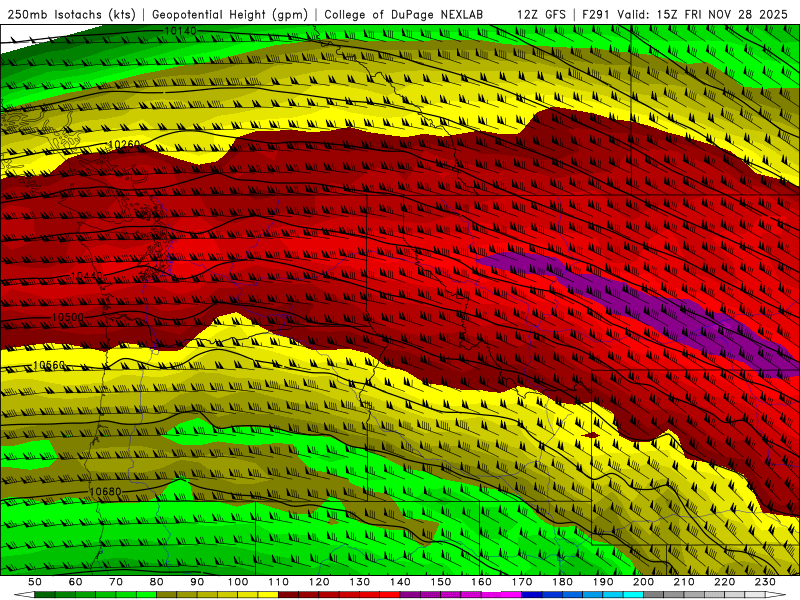800x600 pixels.
Task: Click the 10140 height contour label
Action: (180, 32)
